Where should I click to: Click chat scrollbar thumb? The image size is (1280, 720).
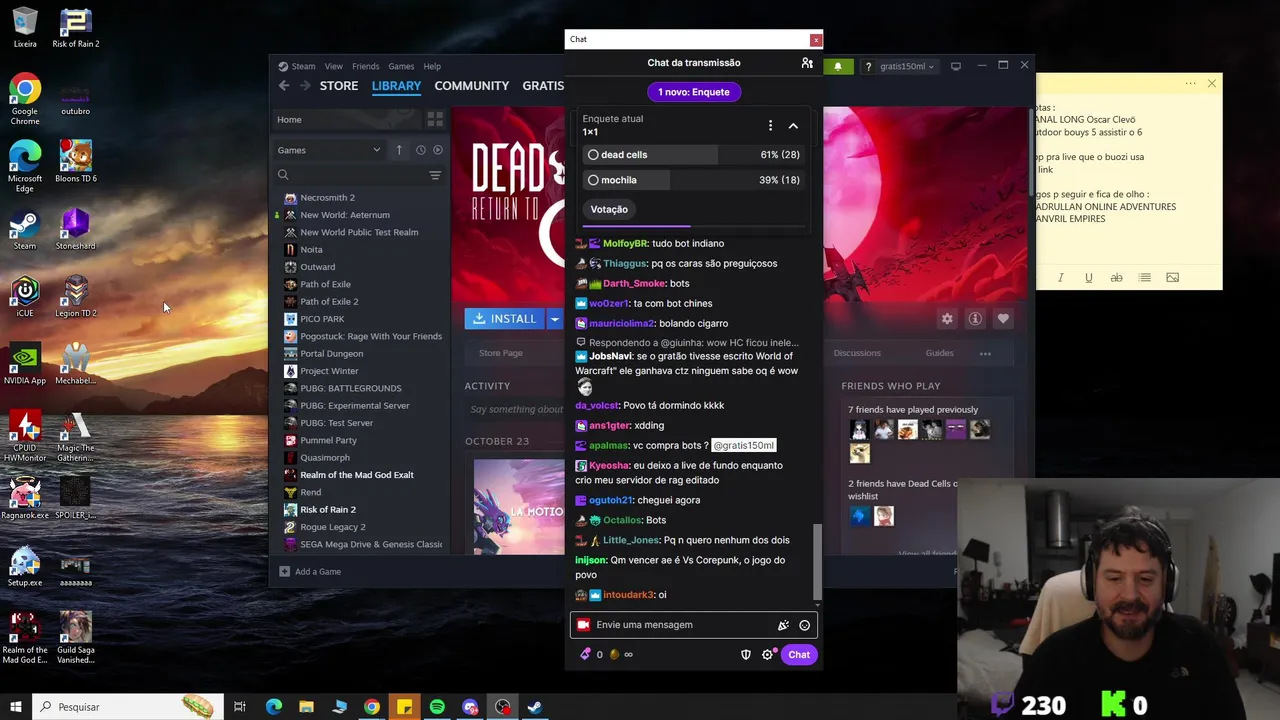818,562
